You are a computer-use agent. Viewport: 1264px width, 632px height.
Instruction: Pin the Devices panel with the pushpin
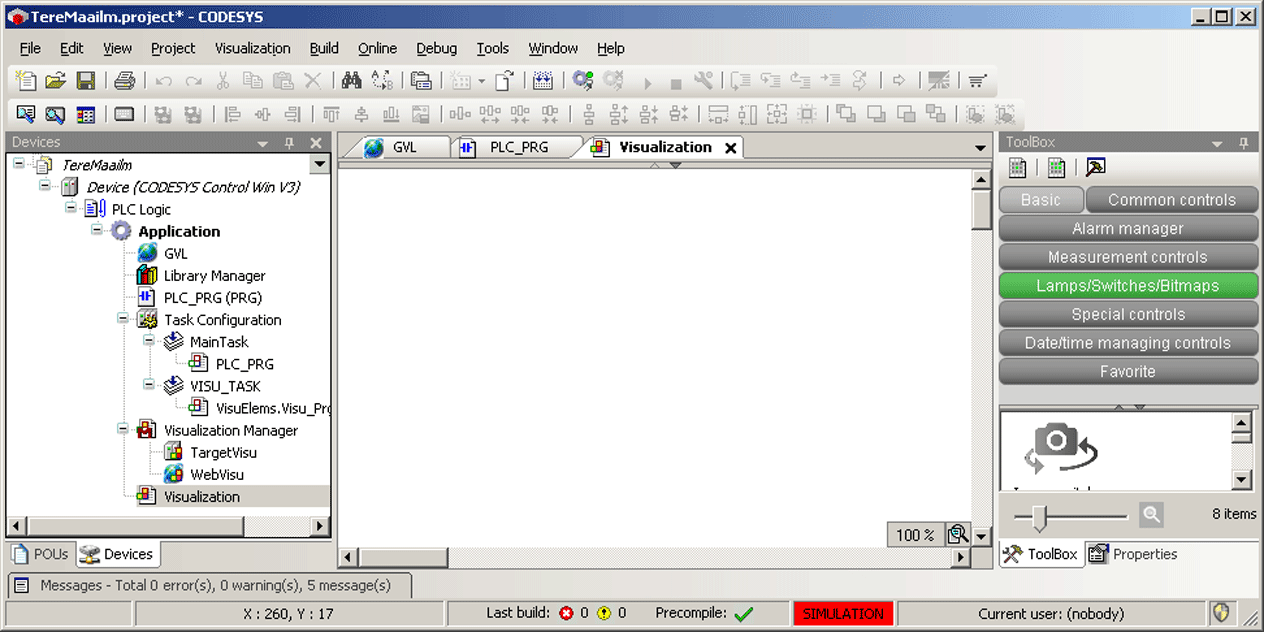tap(289, 143)
